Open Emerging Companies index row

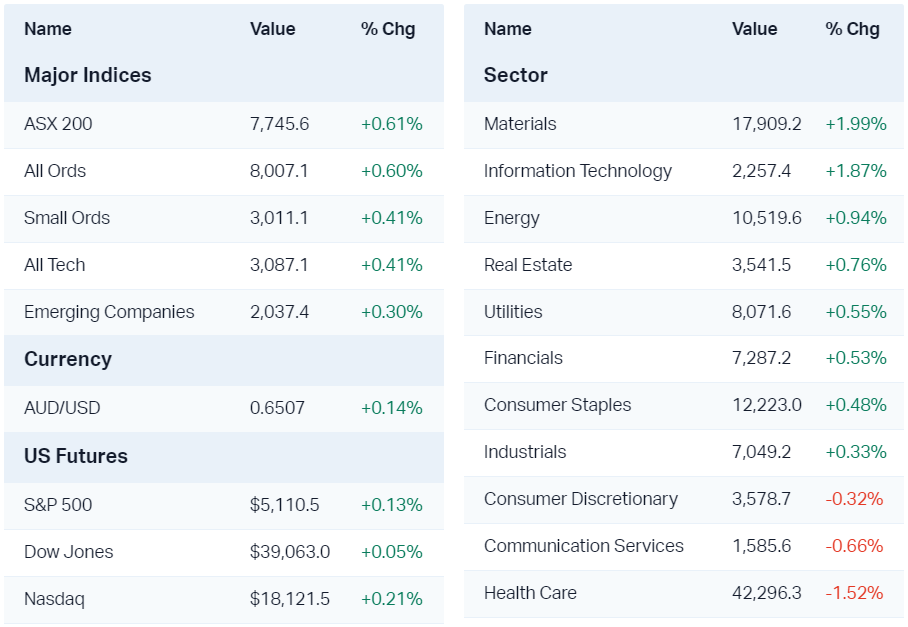point(109,312)
